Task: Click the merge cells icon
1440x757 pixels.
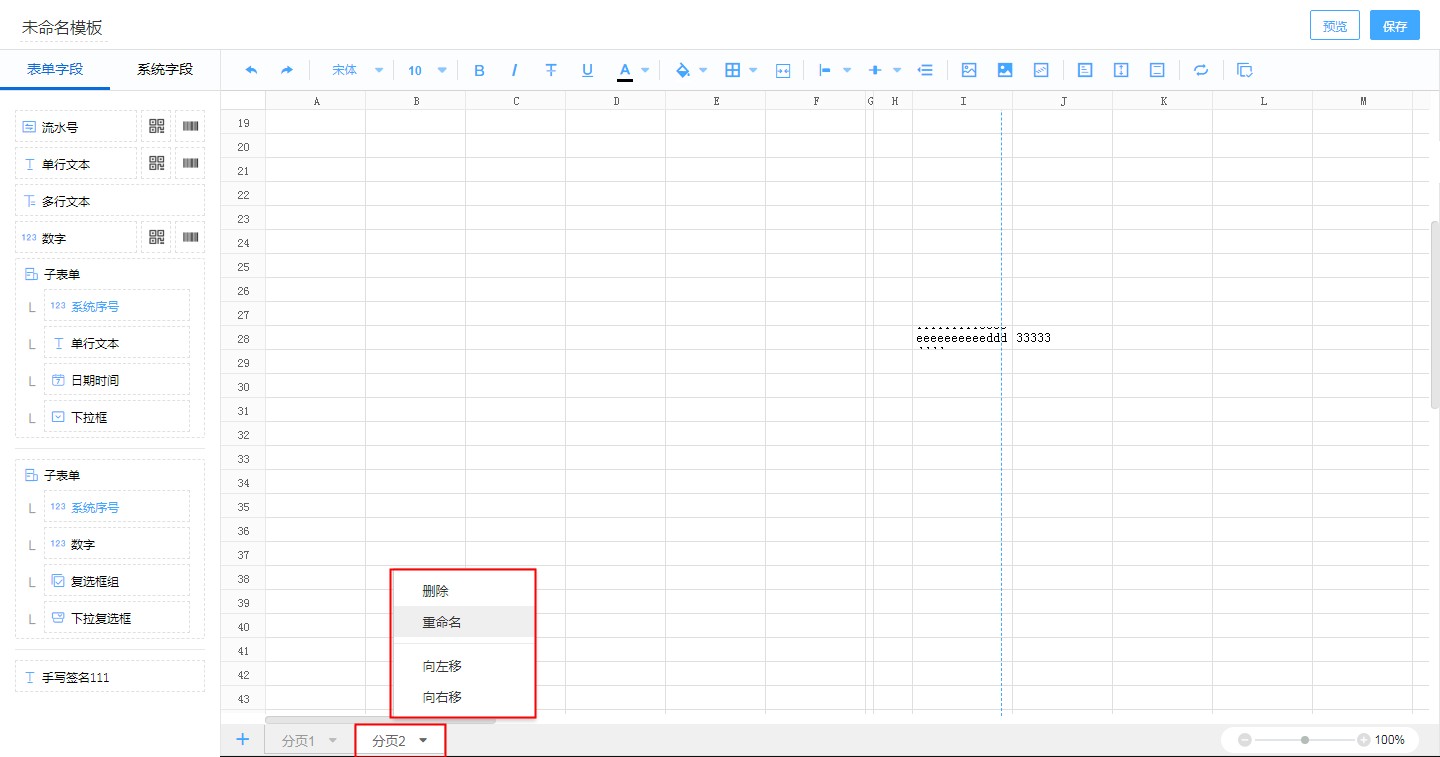Action: coord(783,70)
